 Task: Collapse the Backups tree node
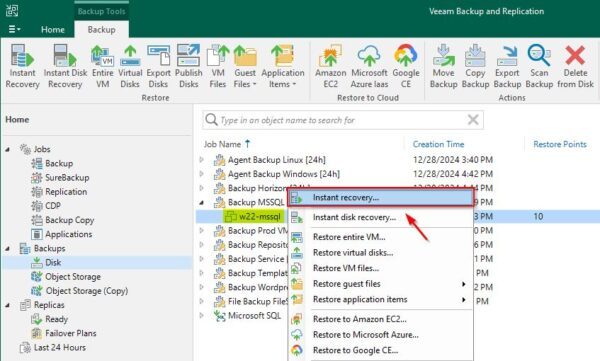8,248
